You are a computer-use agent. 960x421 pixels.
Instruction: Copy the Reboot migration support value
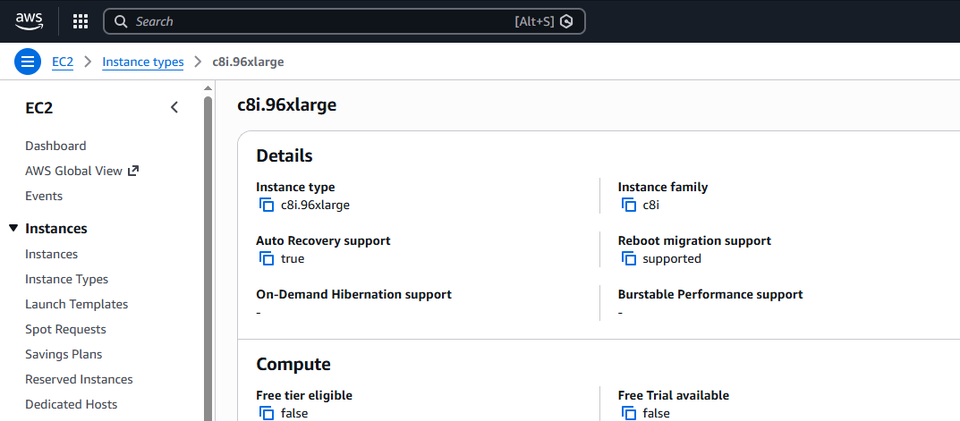[628, 259]
